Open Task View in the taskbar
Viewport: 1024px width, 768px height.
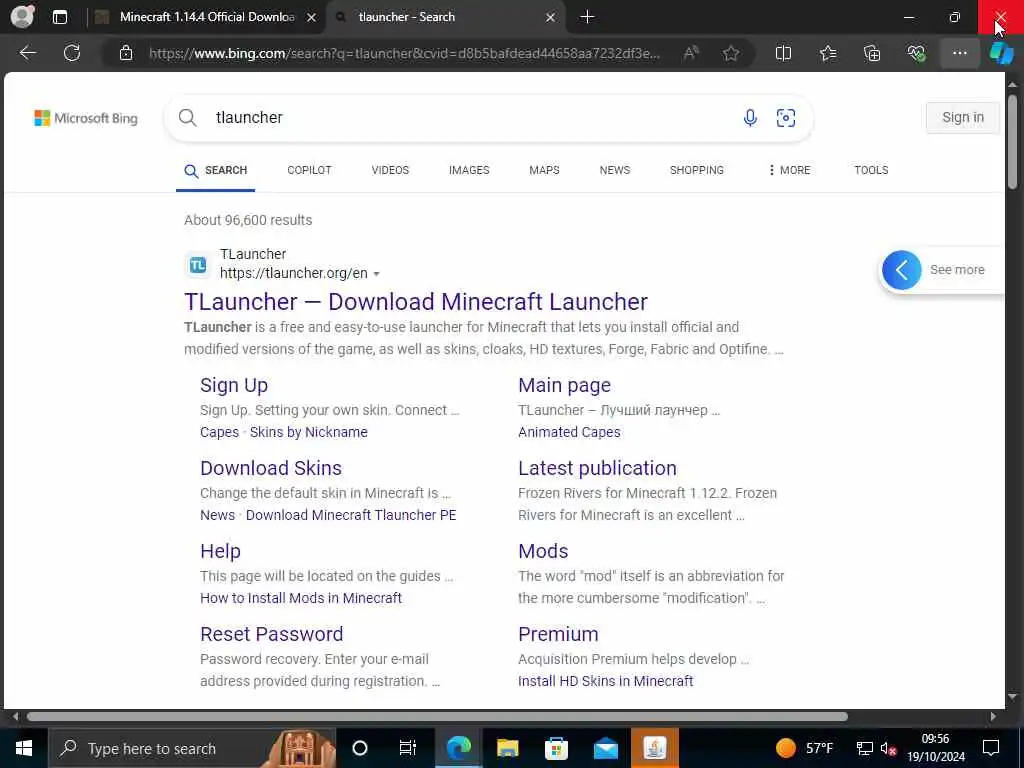(408, 748)
